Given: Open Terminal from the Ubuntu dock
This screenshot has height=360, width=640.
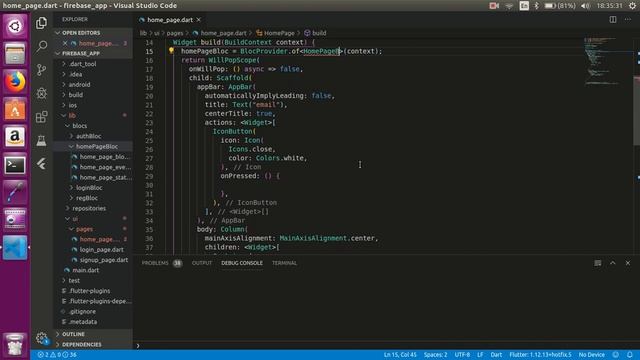Looking at the screenshot, I should pos(15,165).
